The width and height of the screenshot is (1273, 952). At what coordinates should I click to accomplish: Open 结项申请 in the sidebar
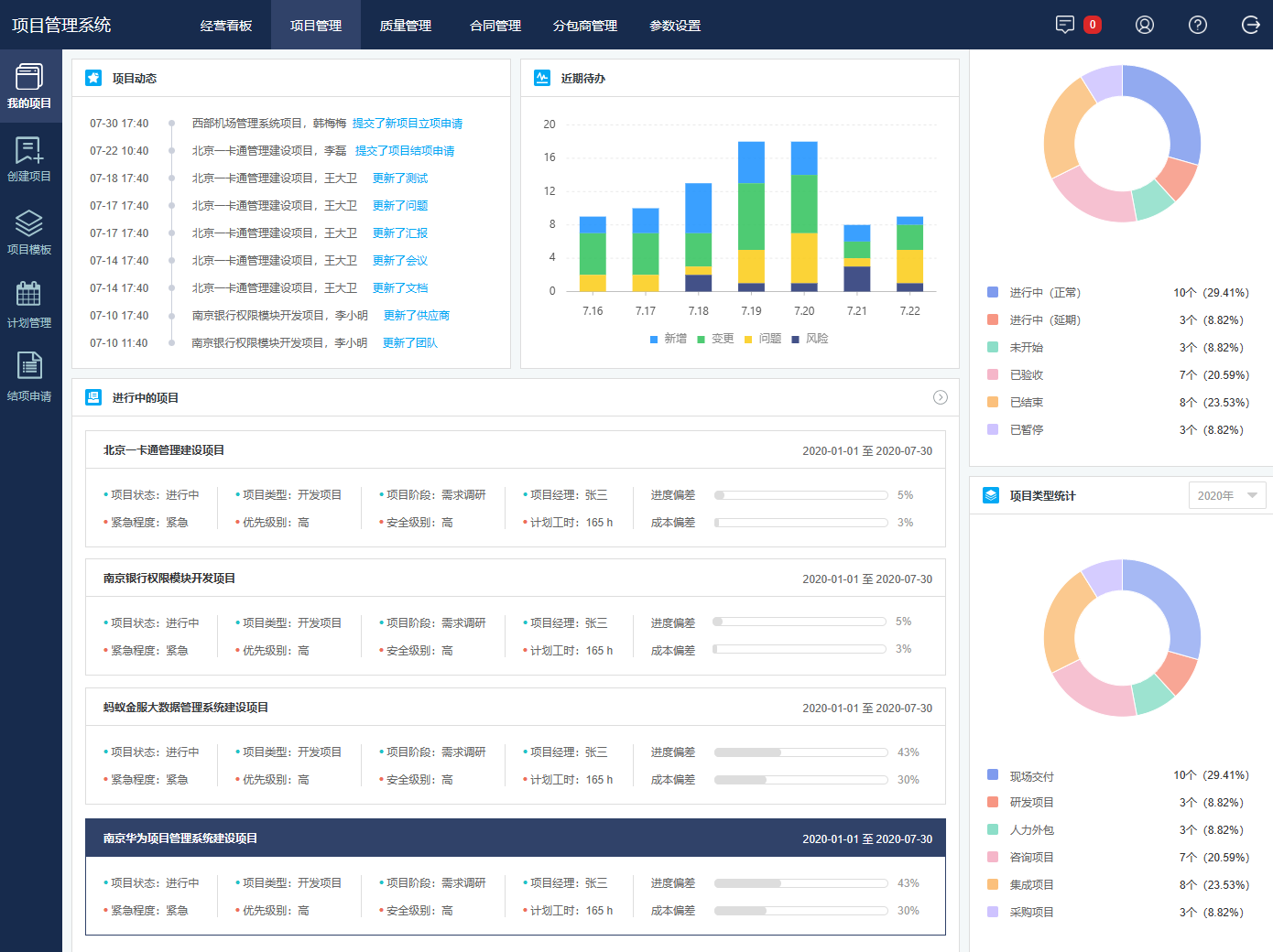[30, 379]
